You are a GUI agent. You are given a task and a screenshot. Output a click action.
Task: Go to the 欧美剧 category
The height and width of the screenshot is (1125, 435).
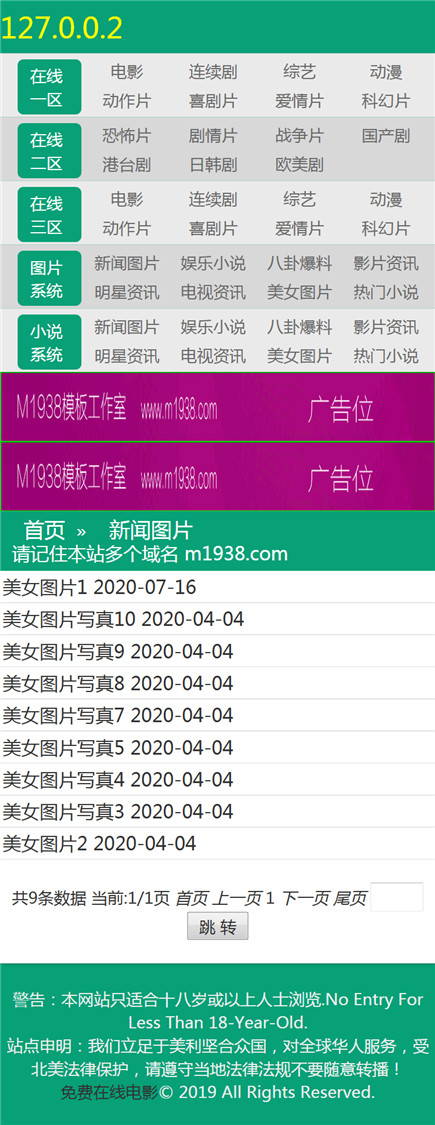(x=299, y=165)
